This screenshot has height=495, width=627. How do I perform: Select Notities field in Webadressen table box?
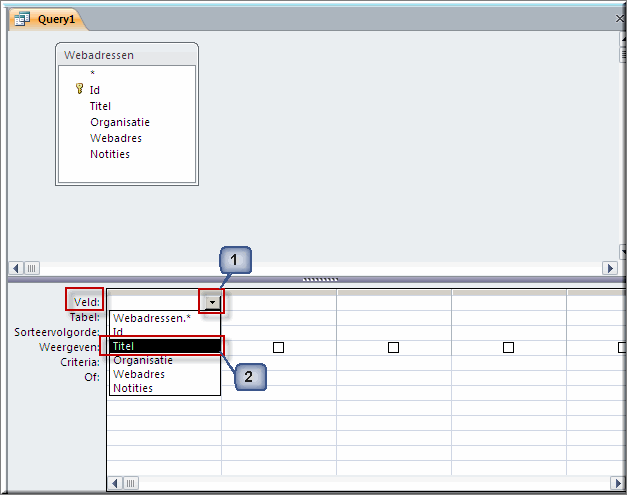(x=110, y=154)
